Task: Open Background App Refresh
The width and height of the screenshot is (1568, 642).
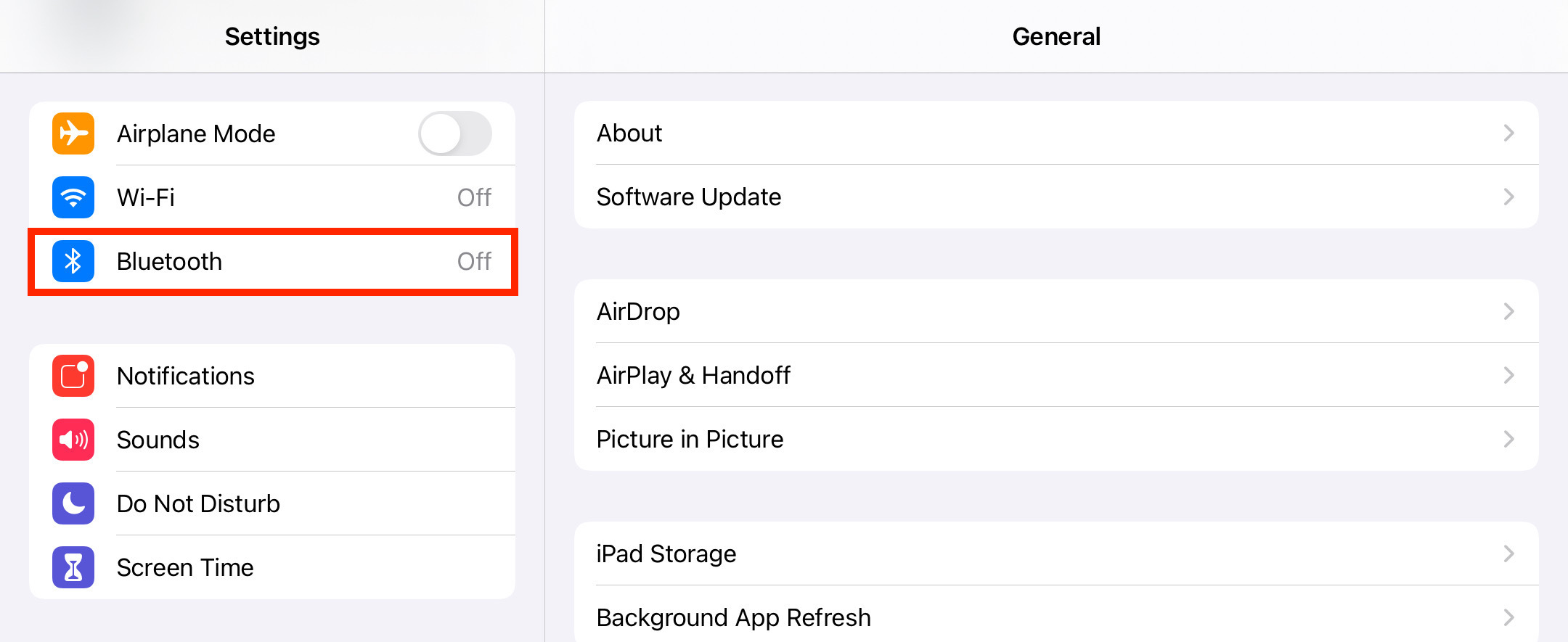Action: (1057, 617)
